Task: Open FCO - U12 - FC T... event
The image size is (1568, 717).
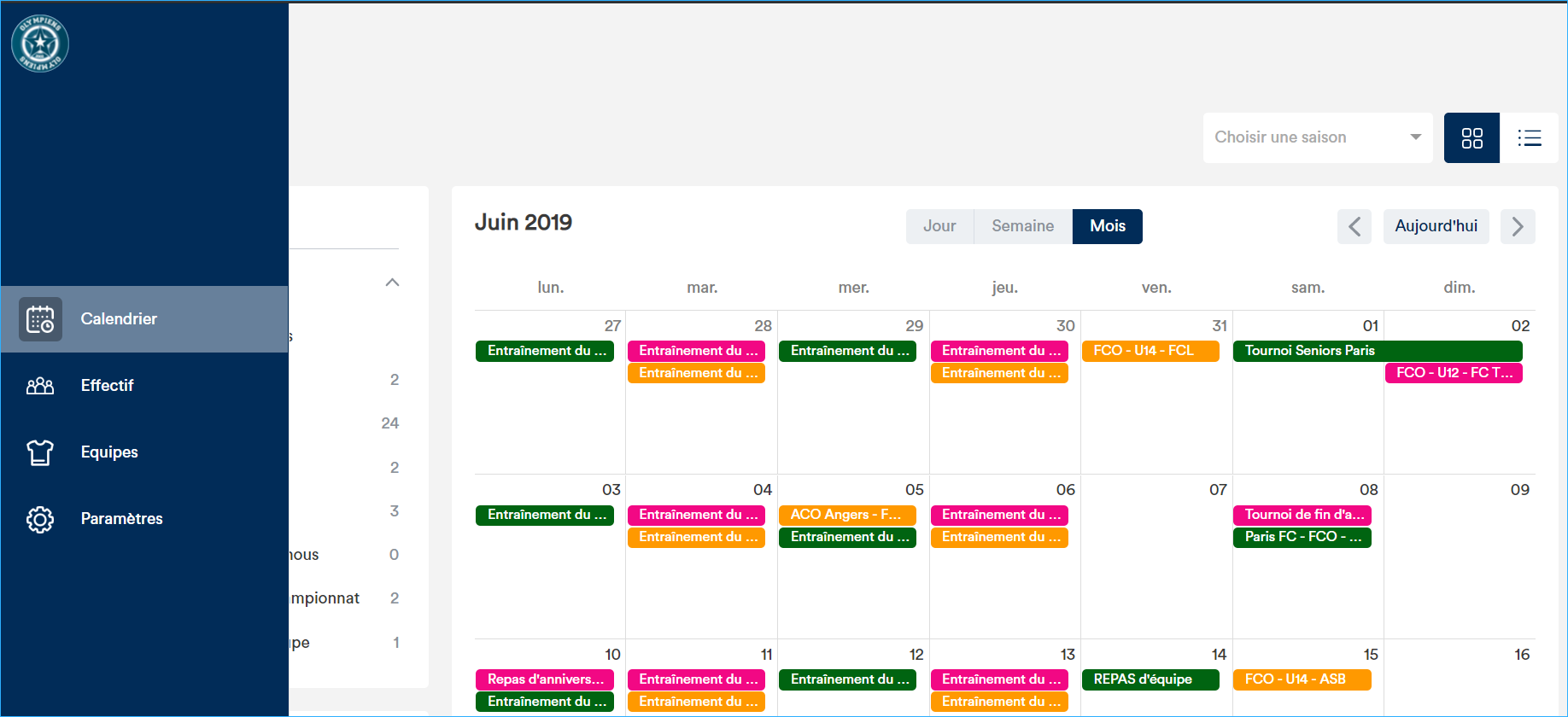Action: click(1454, 373)
